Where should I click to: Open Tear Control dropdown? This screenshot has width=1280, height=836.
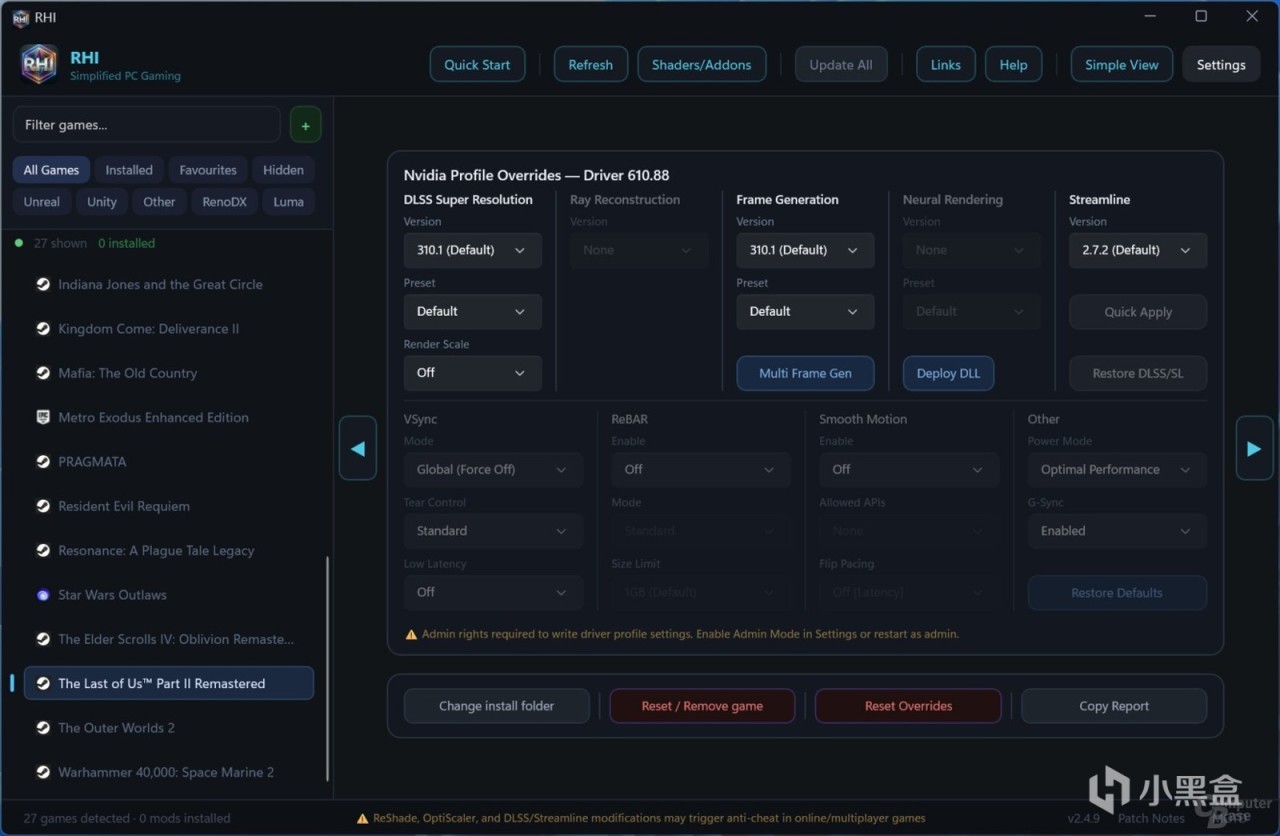pos(493,531)
